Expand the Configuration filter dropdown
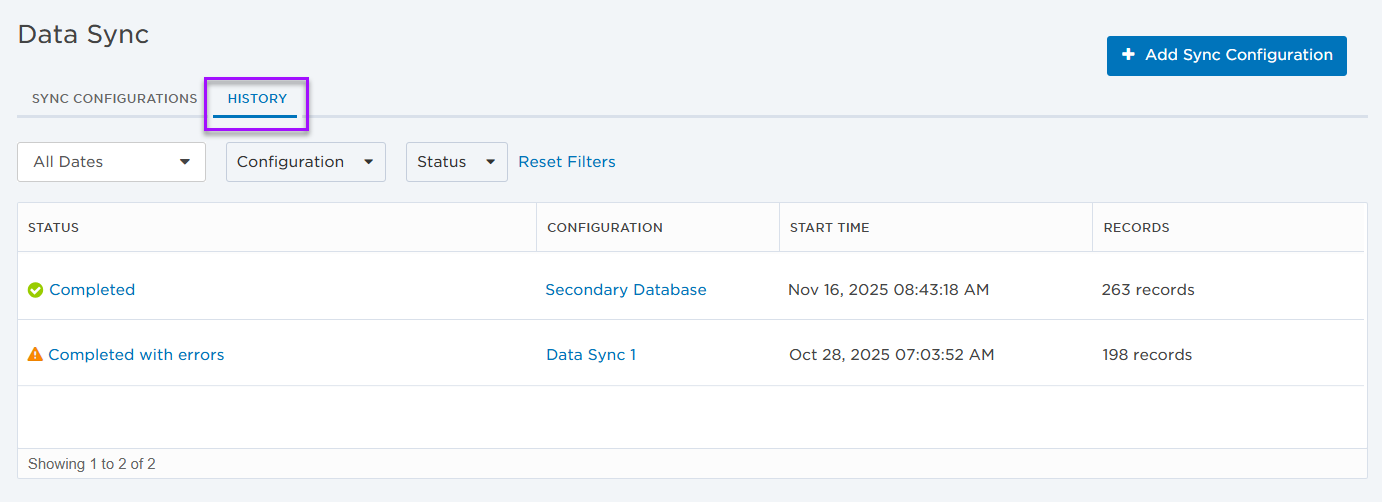 [x=305, y=162]
